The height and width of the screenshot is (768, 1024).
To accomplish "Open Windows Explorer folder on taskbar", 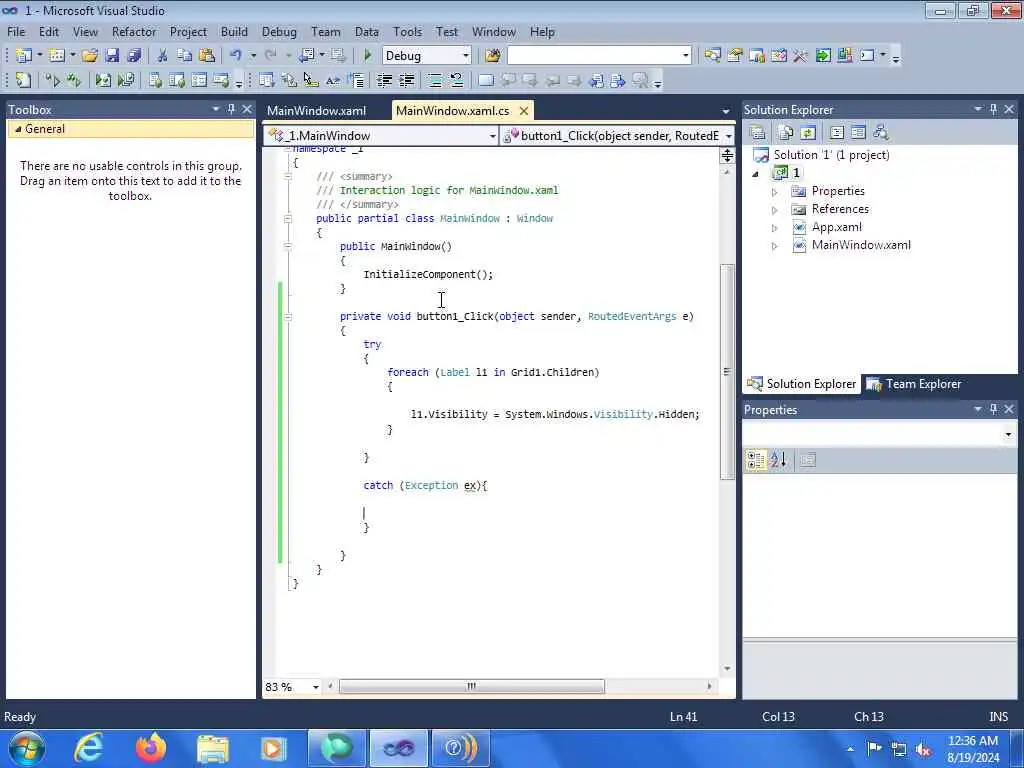I will [212, 748].
